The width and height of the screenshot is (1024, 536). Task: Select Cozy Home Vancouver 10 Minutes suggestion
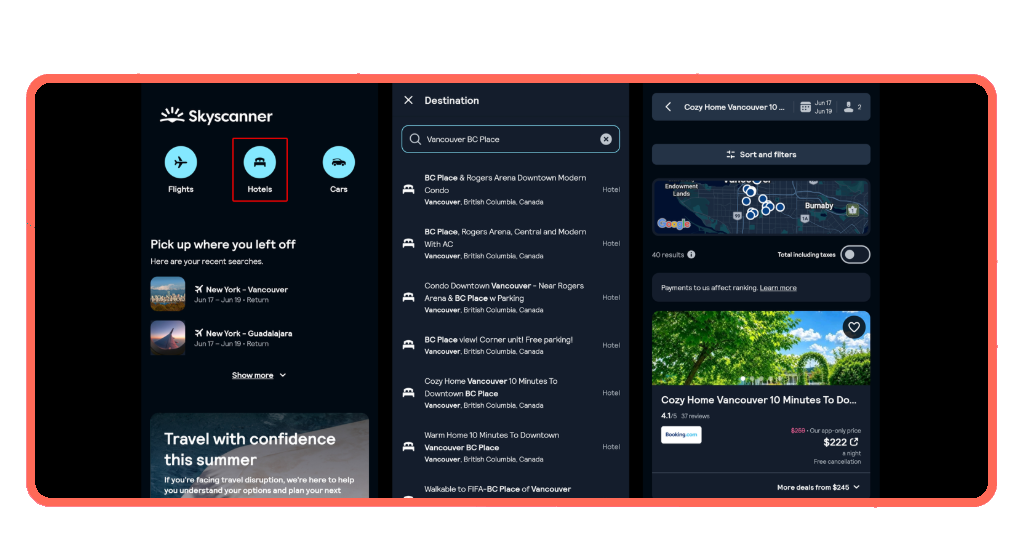(x=510, y=393)
